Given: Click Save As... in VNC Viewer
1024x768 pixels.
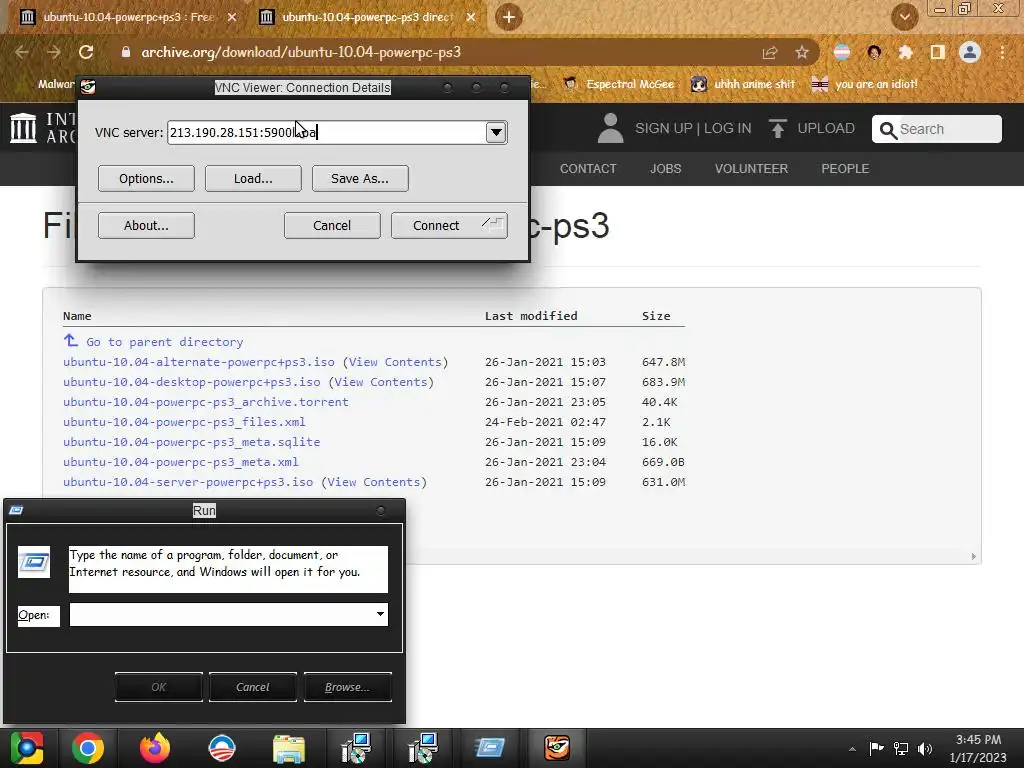Looking at the screenshot, I should tap(360, 178).
